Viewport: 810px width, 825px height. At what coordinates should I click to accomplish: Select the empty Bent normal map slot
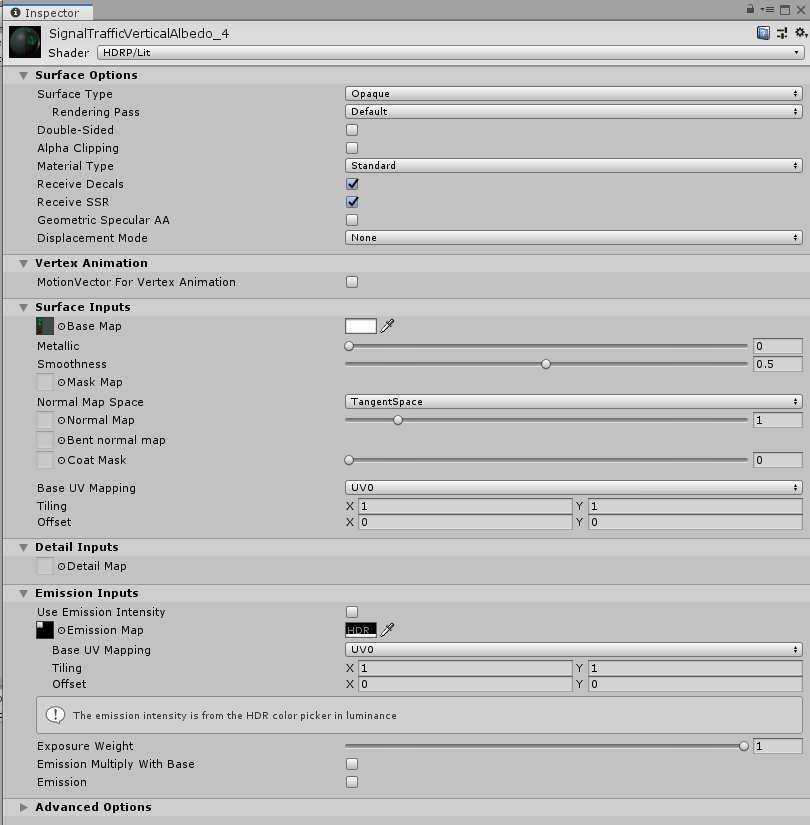45,440
